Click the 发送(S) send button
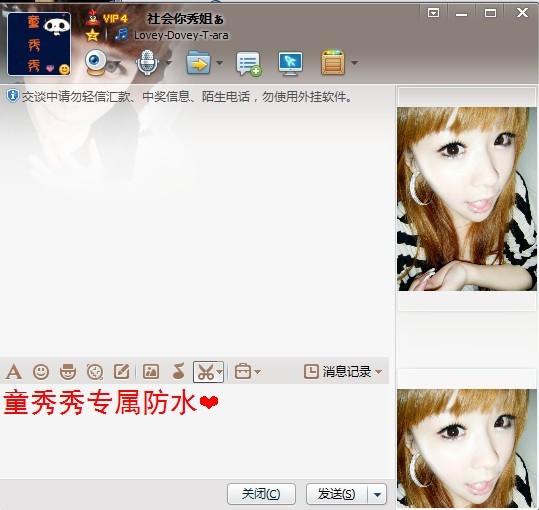Screen dimensions: 539x510 [x=337, y=494]
